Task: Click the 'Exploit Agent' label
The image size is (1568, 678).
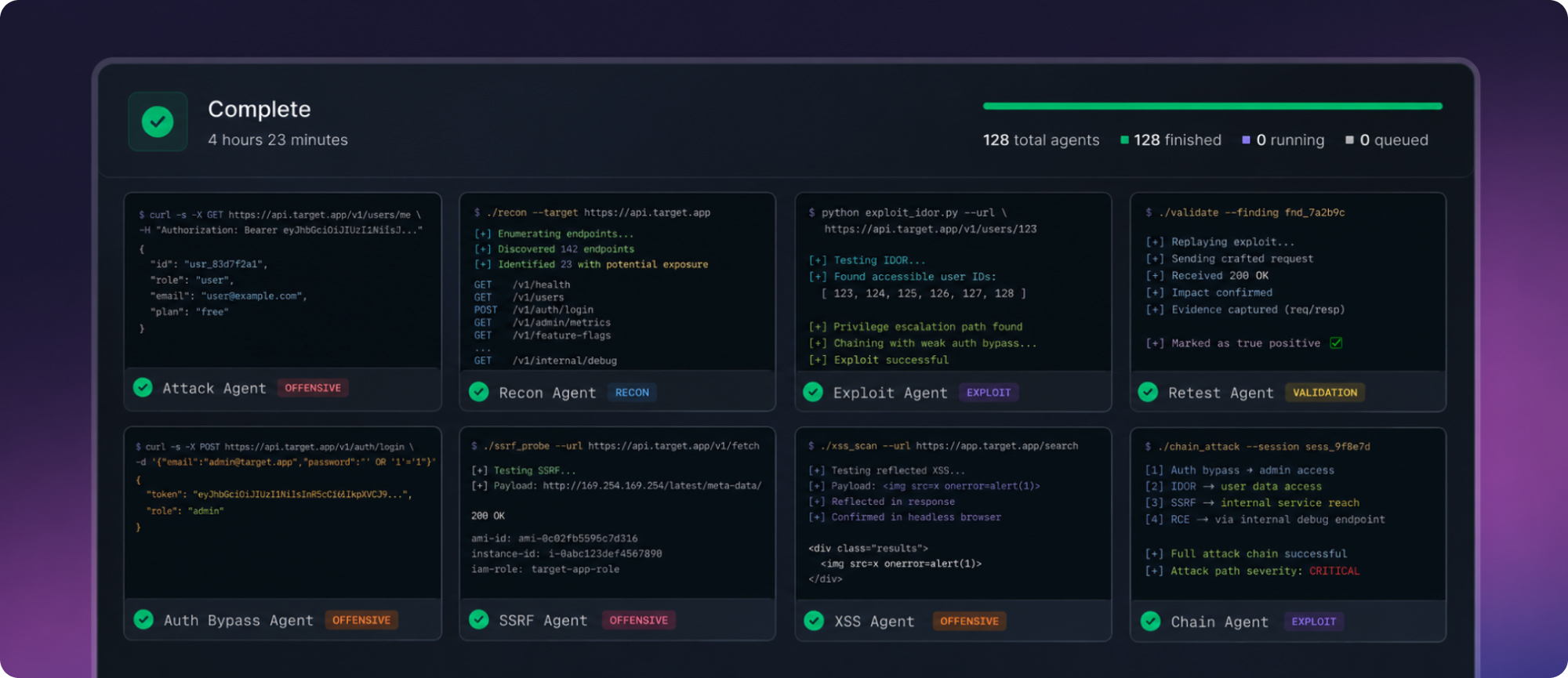Action: tap(890, 393)
